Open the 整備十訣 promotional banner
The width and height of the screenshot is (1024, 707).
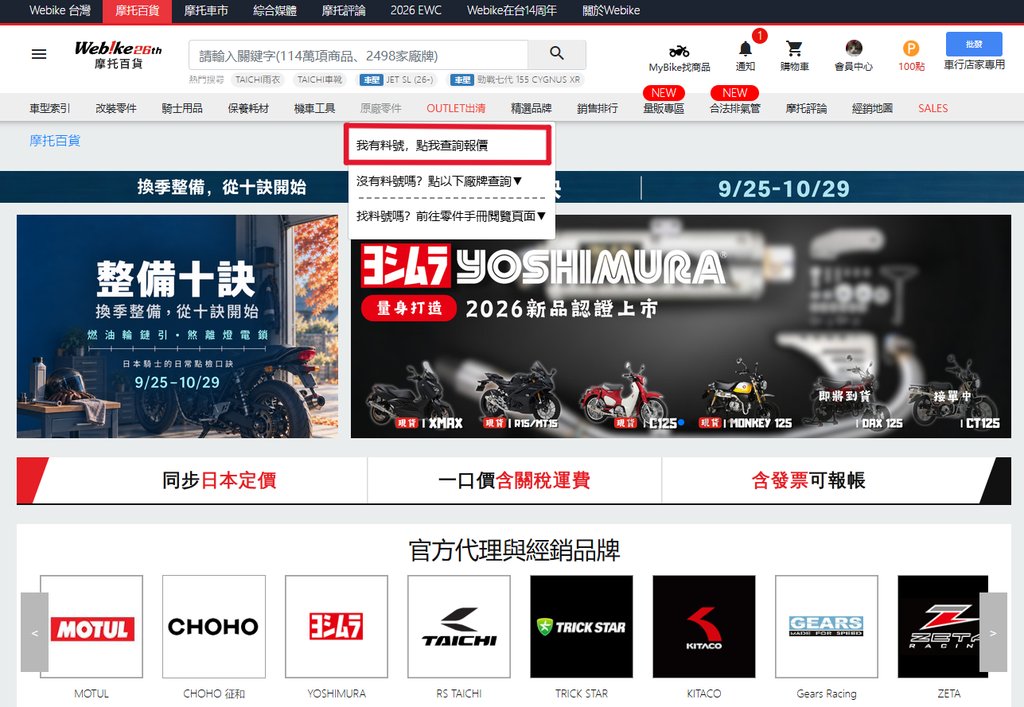[178, 326]
